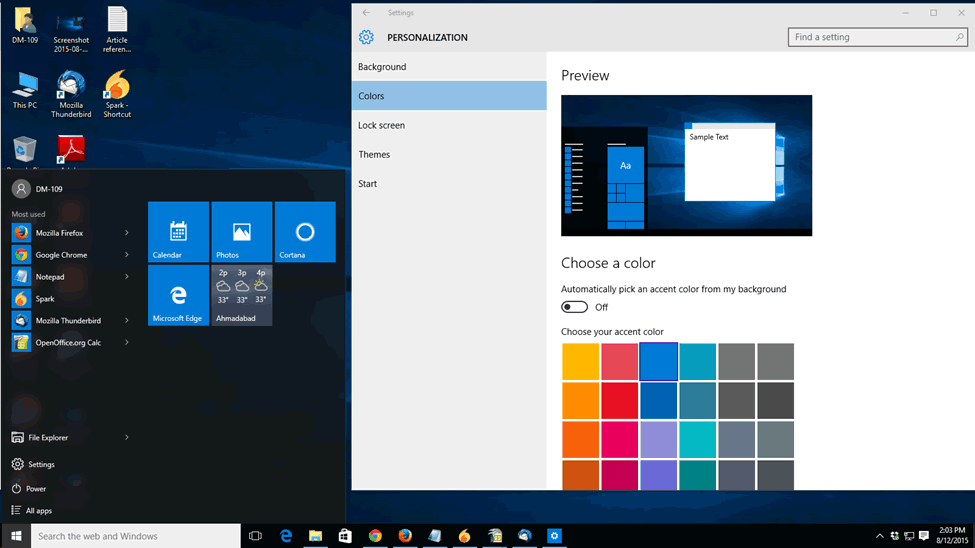The width and height of the screenshot is (975, 548).
Task: Toggle automatic accent color switch
Action: pos(574,307)
